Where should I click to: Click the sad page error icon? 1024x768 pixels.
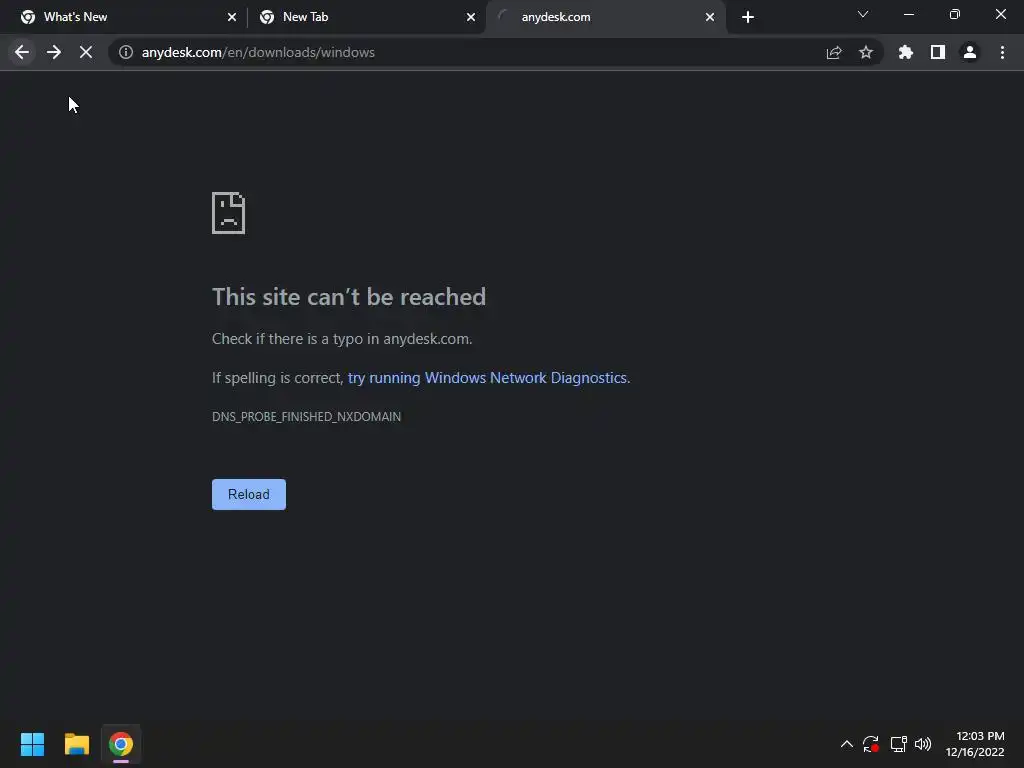tap(229, 213)
